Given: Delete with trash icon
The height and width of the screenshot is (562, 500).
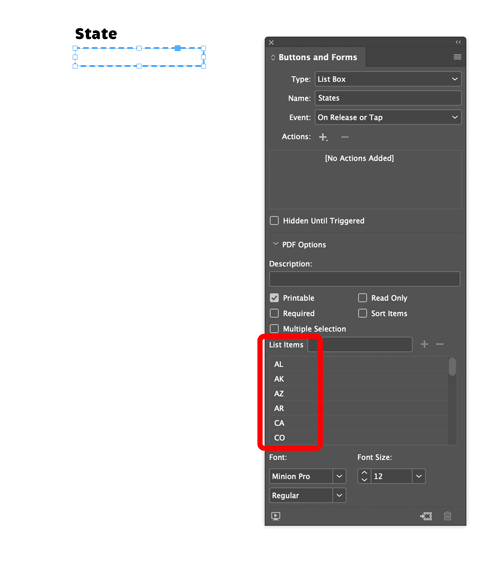Looking at the screenshot, I should (447, 516).
